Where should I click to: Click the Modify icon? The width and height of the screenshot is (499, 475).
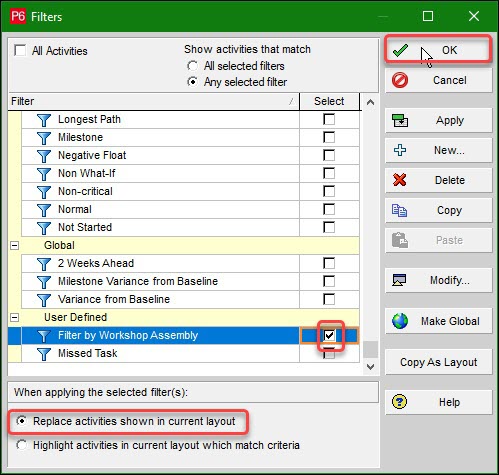399,280
